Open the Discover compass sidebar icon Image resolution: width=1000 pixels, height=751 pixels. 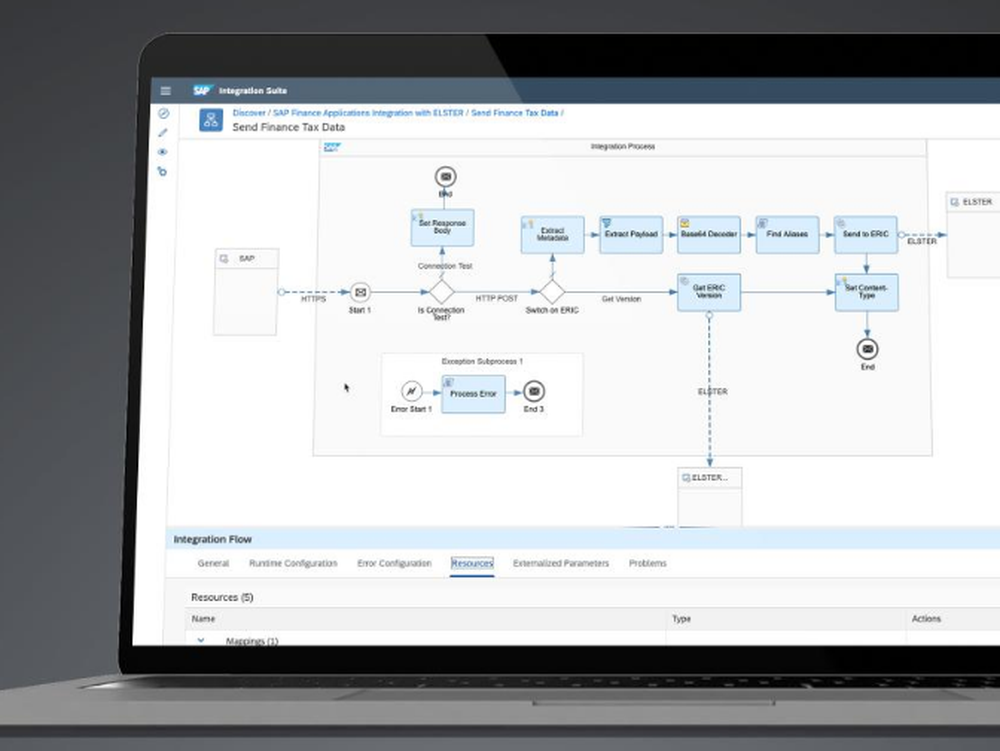[163, 113]
